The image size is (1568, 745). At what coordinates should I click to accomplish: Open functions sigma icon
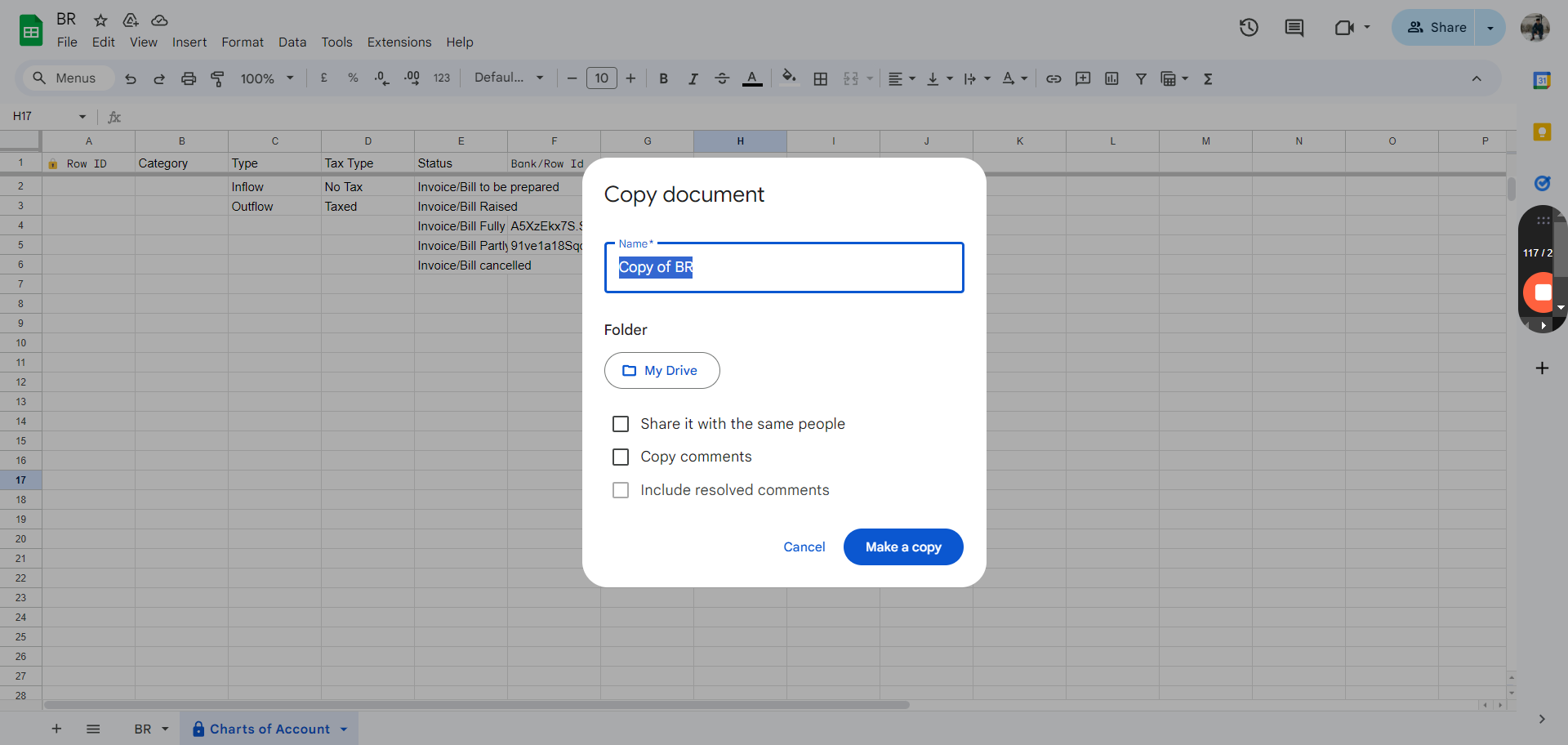coord(1208,78)
